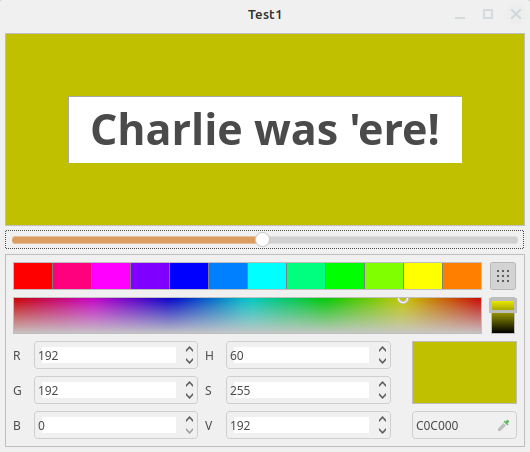
Task: Increase the V value stepper
Action: pyautogui.click(x=382, y=420)
